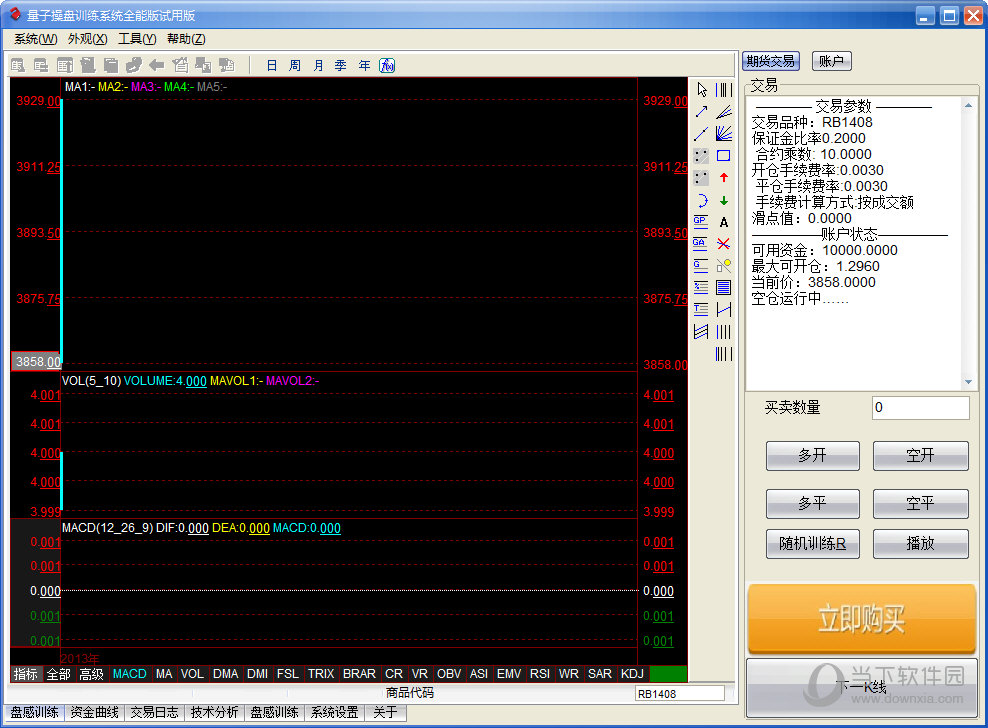Toggle the 期货交易 panel button
Viewport: 988px width, 728px height.
point(770,61)
